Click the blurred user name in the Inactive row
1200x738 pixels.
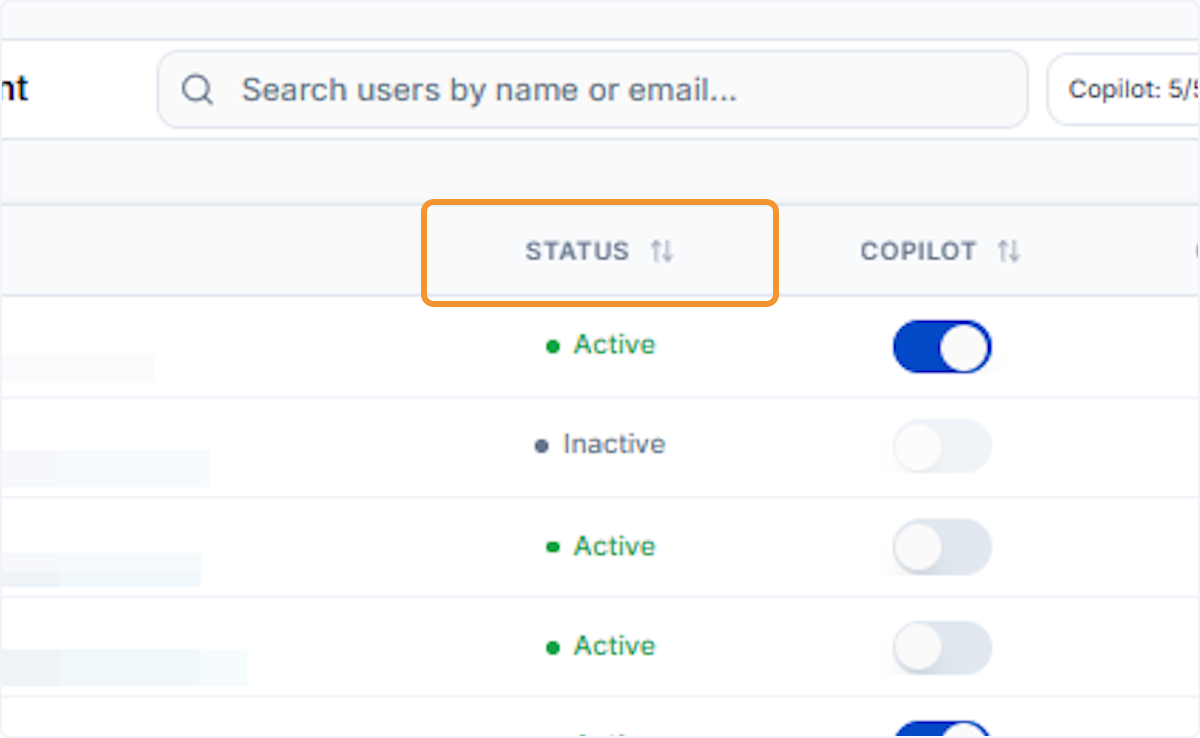coord(104,468)
